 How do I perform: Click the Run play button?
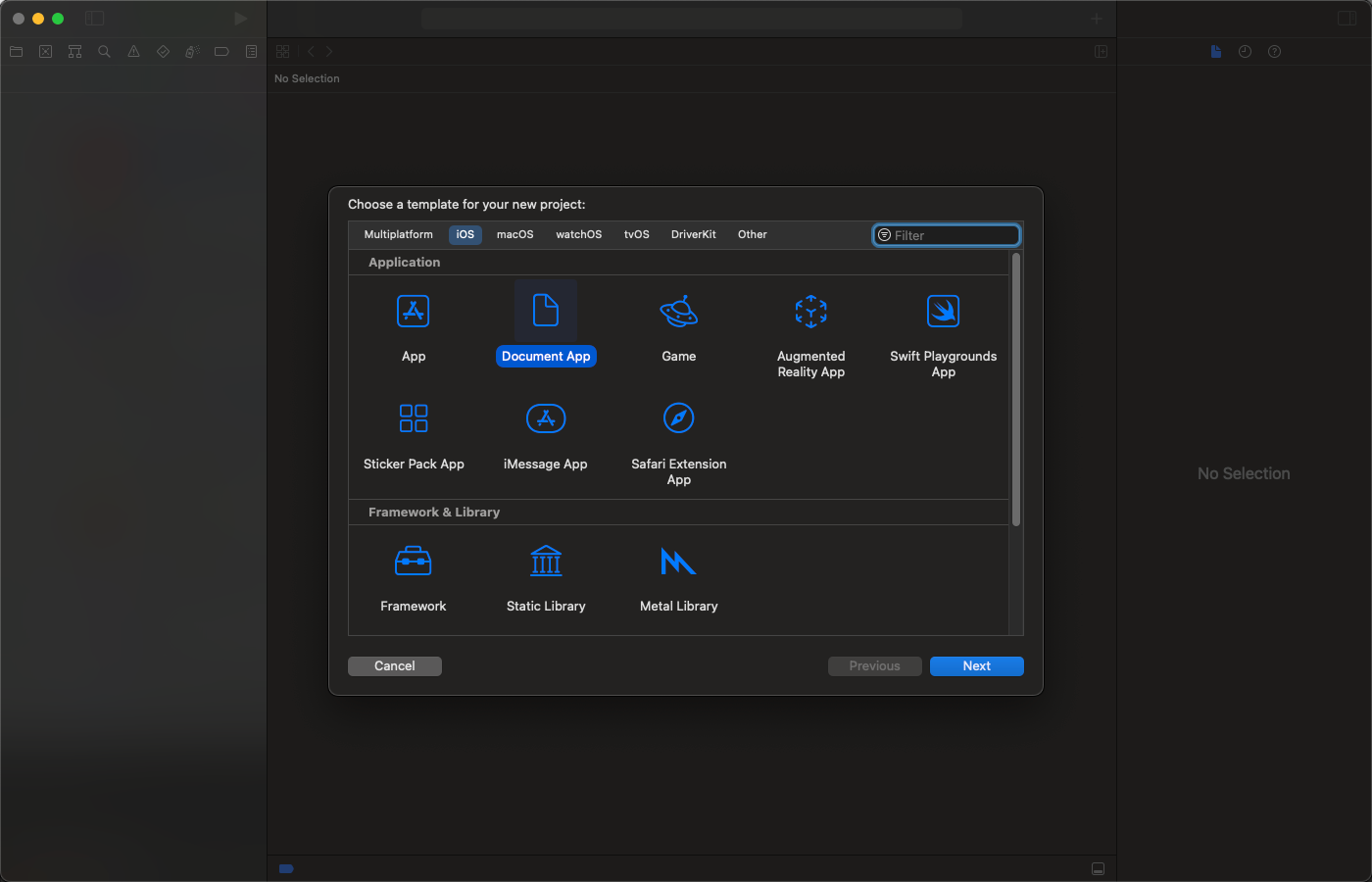pos(240,19)
